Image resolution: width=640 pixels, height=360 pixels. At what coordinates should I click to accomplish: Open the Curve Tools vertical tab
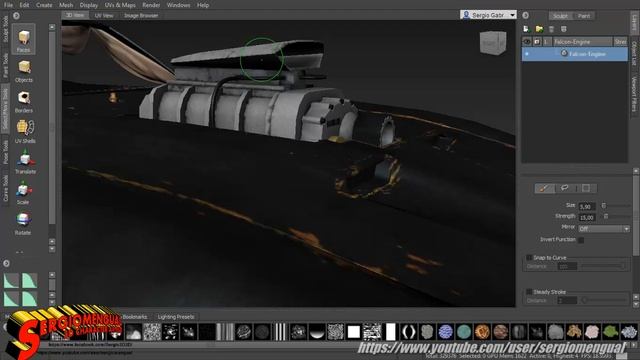coord(5,189)
